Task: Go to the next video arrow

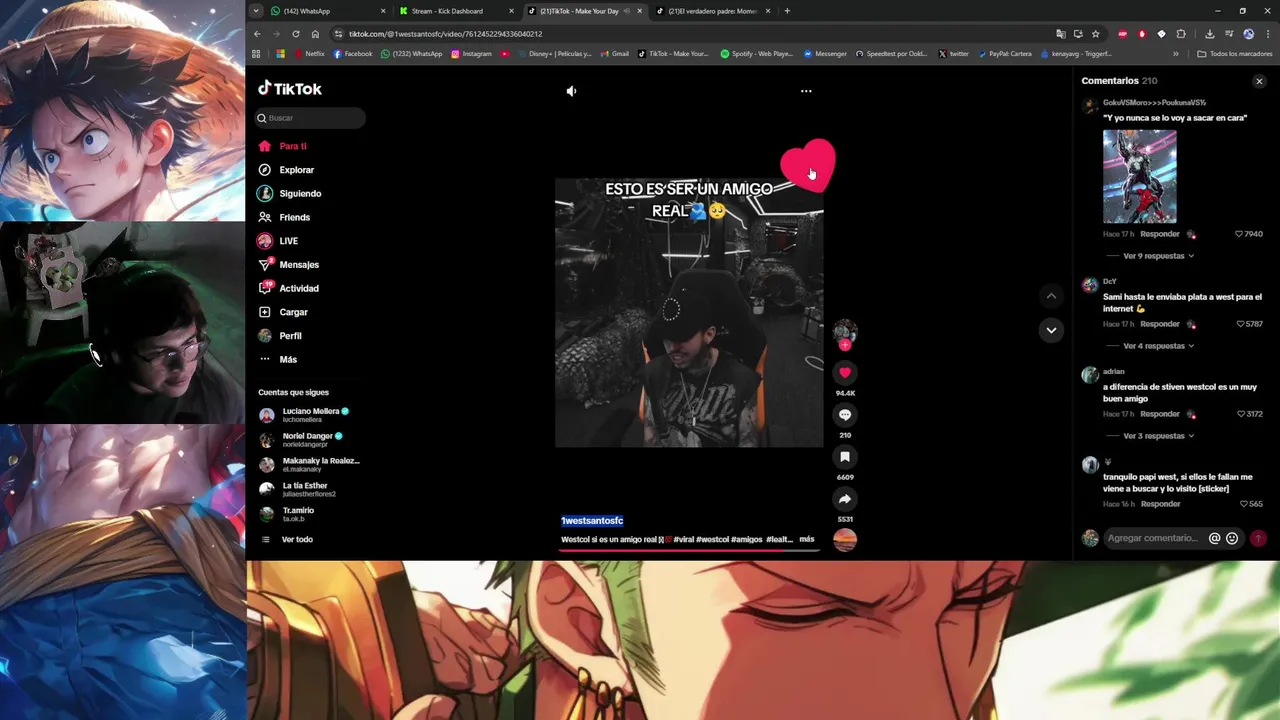Action: click(1051, 330)
